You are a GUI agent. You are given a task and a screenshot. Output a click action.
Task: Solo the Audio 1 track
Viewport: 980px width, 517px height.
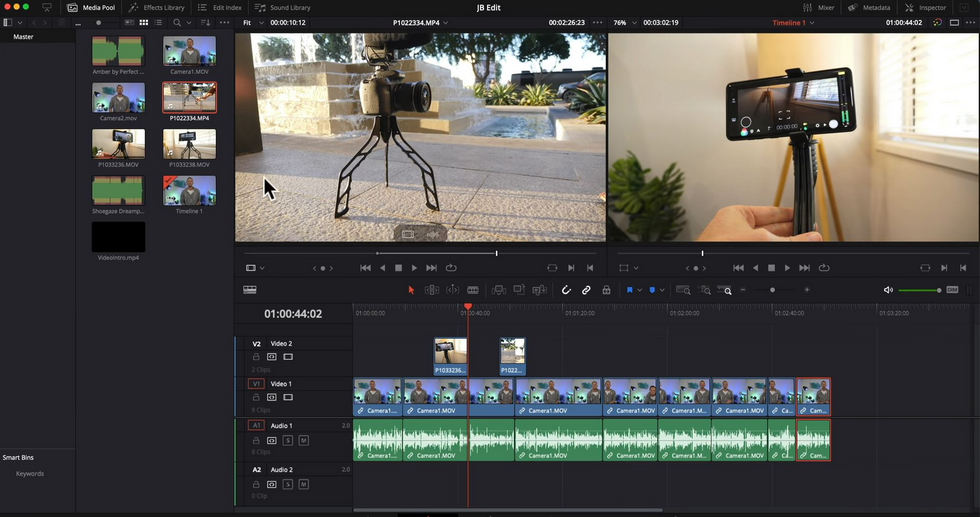(287, 440)
